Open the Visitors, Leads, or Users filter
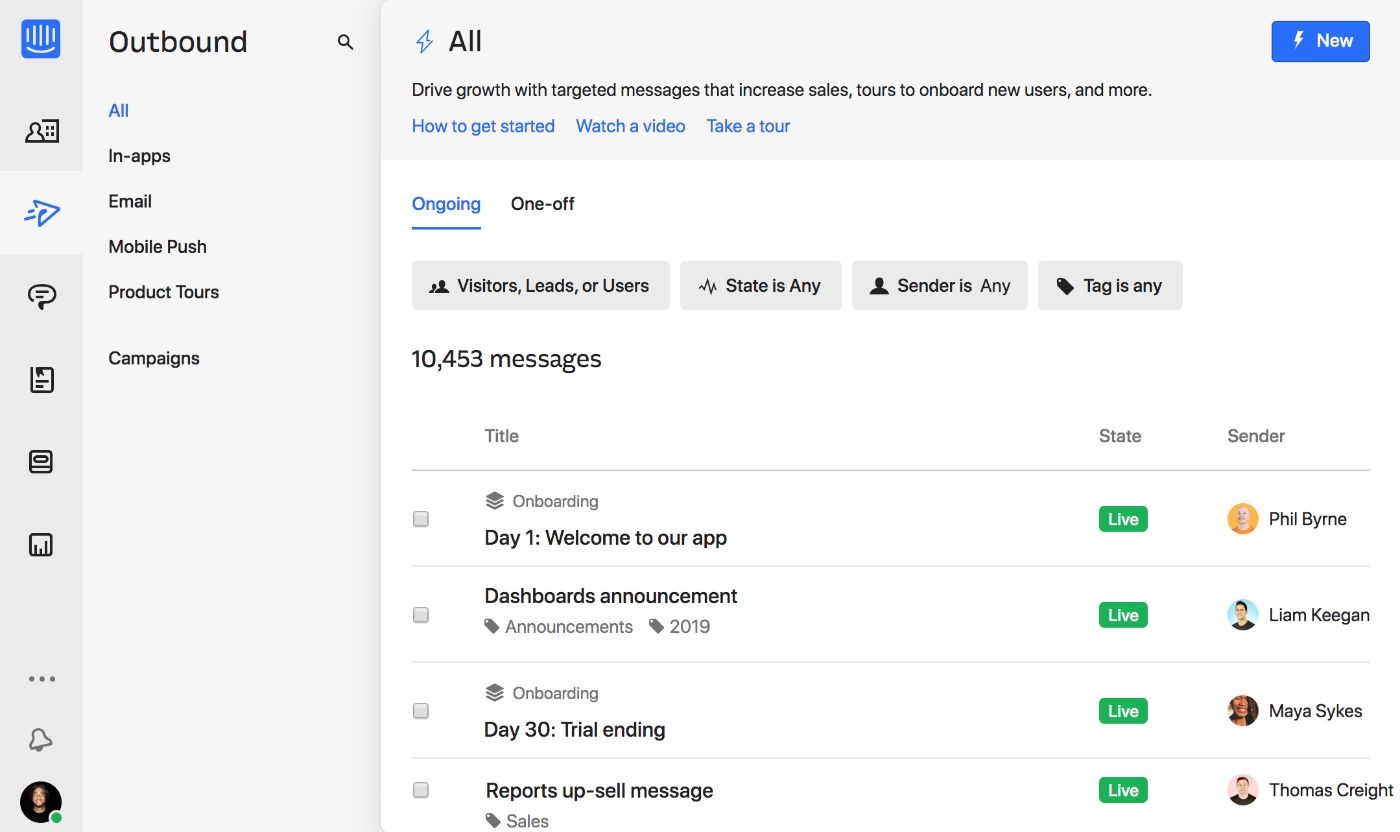 point(540,286)
